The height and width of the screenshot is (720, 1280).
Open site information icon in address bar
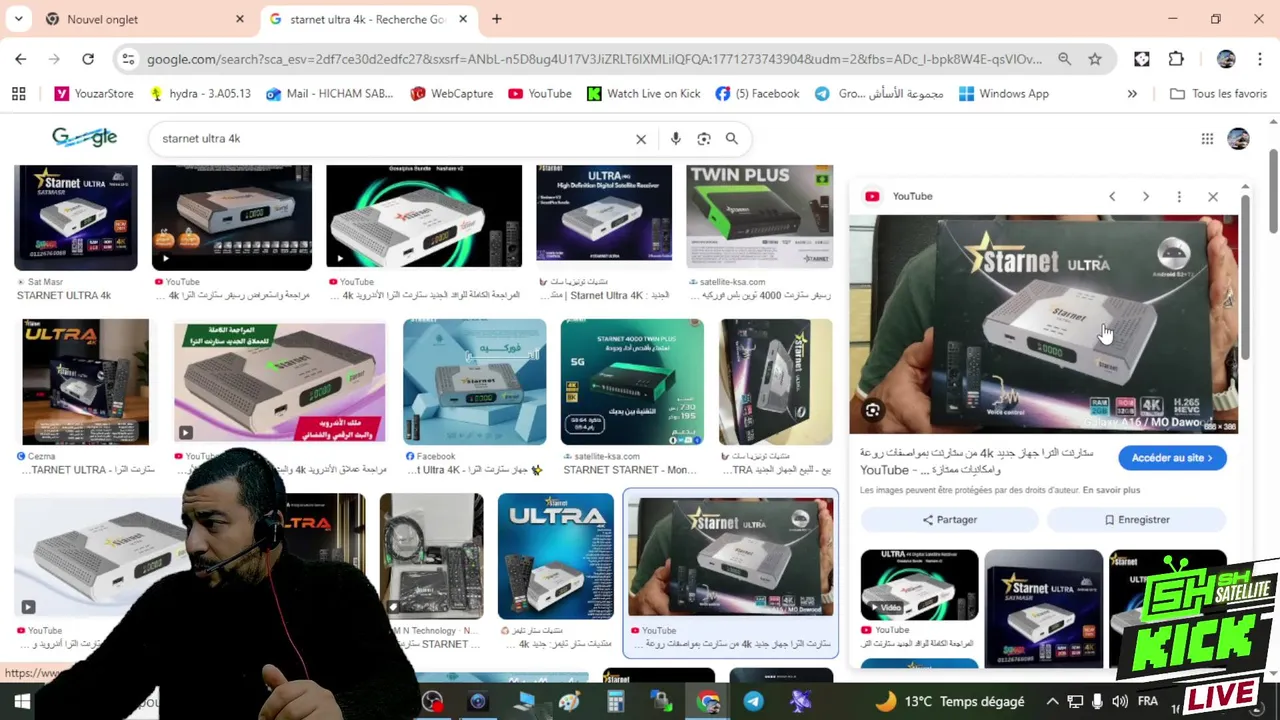pyautogui.click(x=128, y=60)
